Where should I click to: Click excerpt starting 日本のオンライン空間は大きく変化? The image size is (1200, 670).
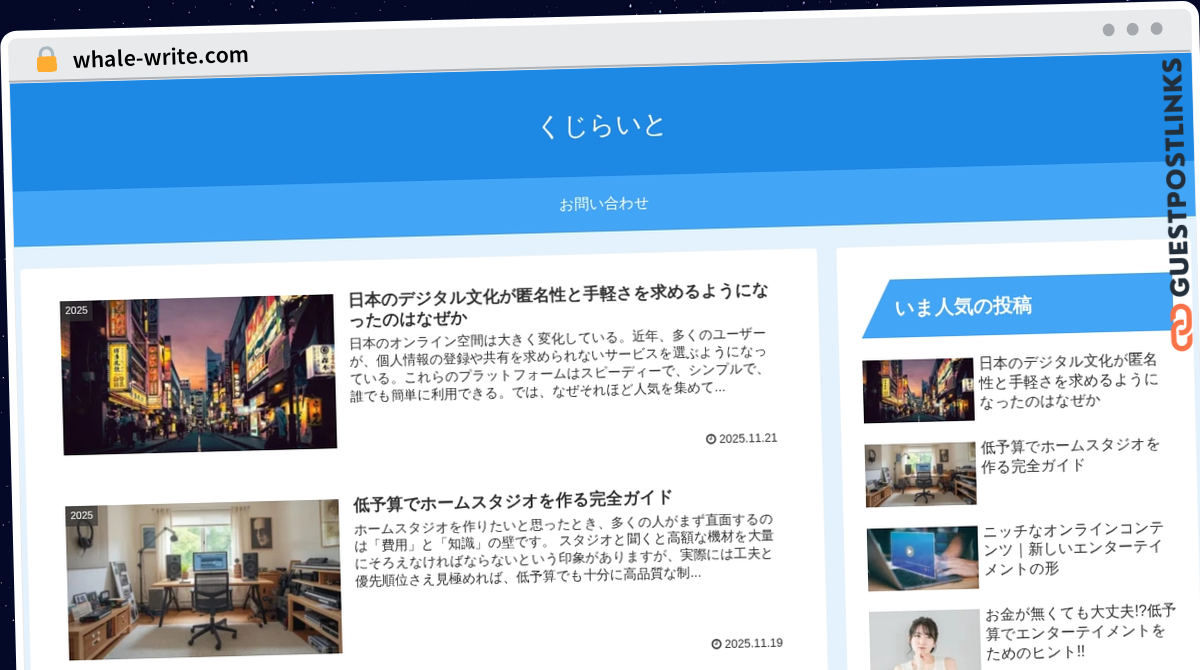pyautogui.click(x=559, y=366)
